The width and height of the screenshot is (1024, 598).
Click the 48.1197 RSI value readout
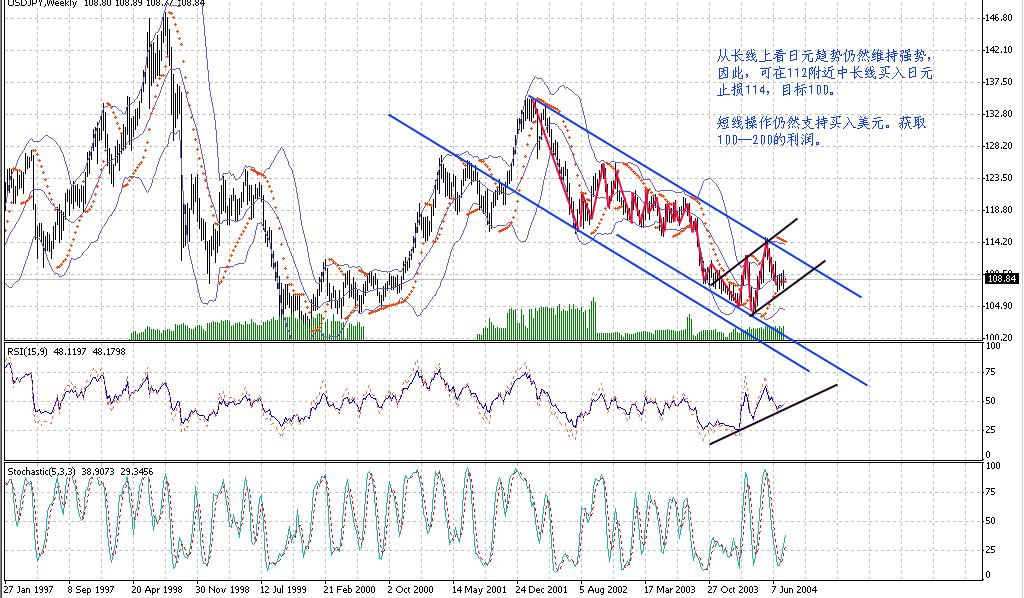pos(71,352)
